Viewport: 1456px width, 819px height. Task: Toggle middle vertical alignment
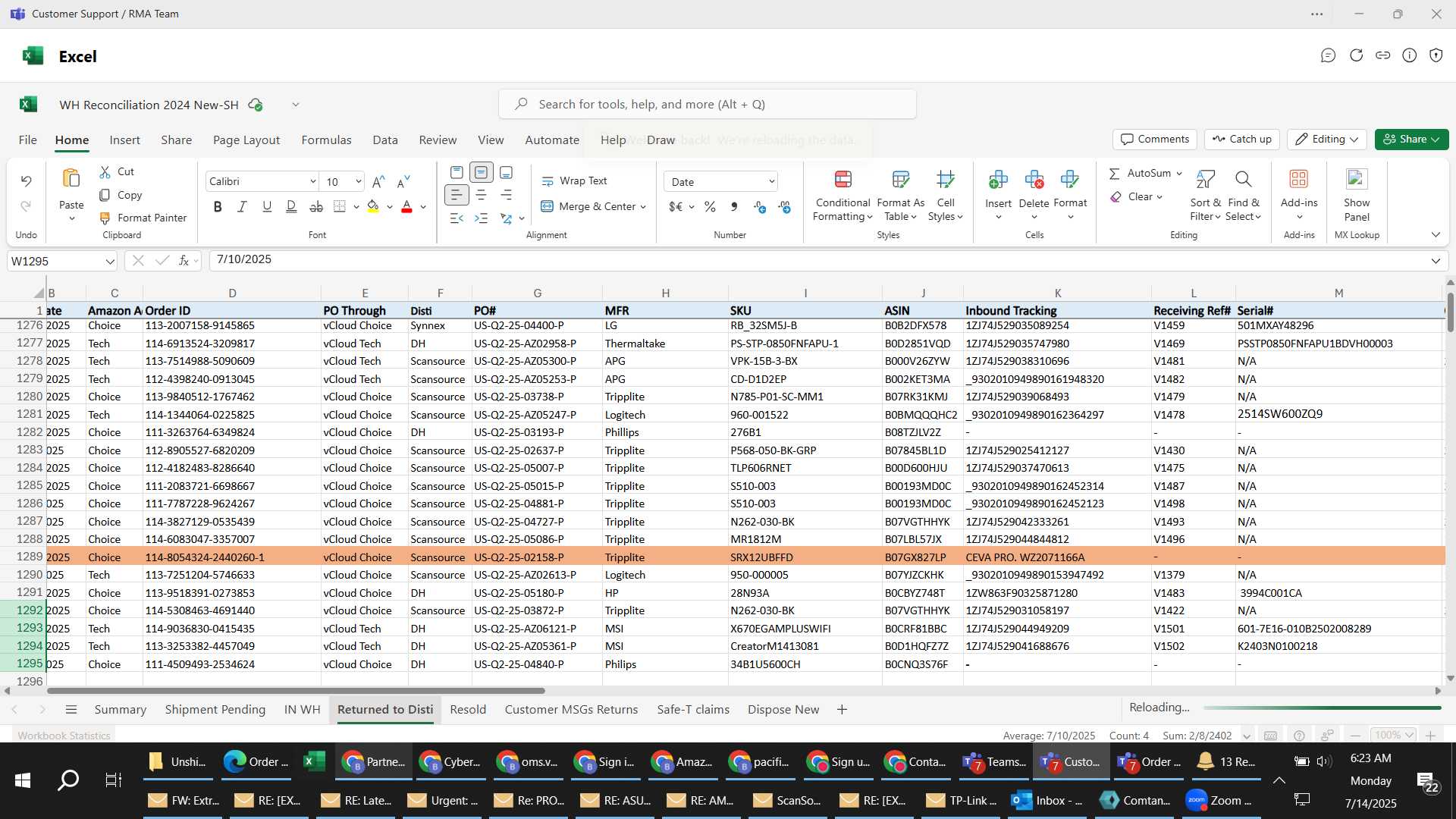tap(481, 172)
